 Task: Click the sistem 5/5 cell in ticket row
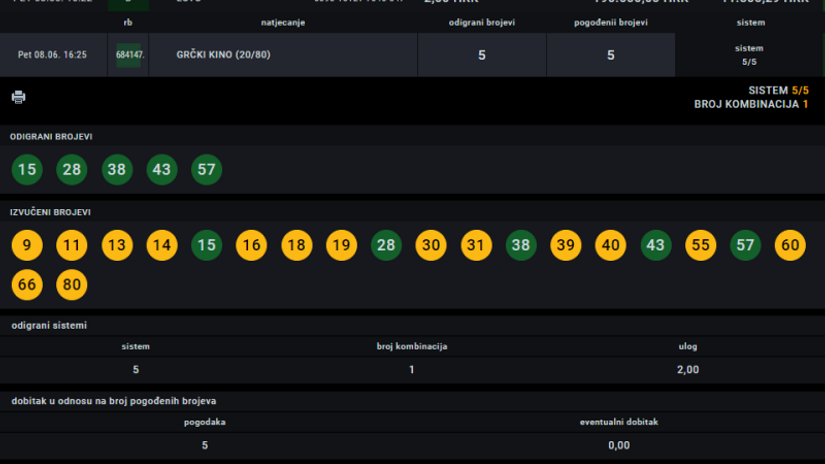click(749, 55)
